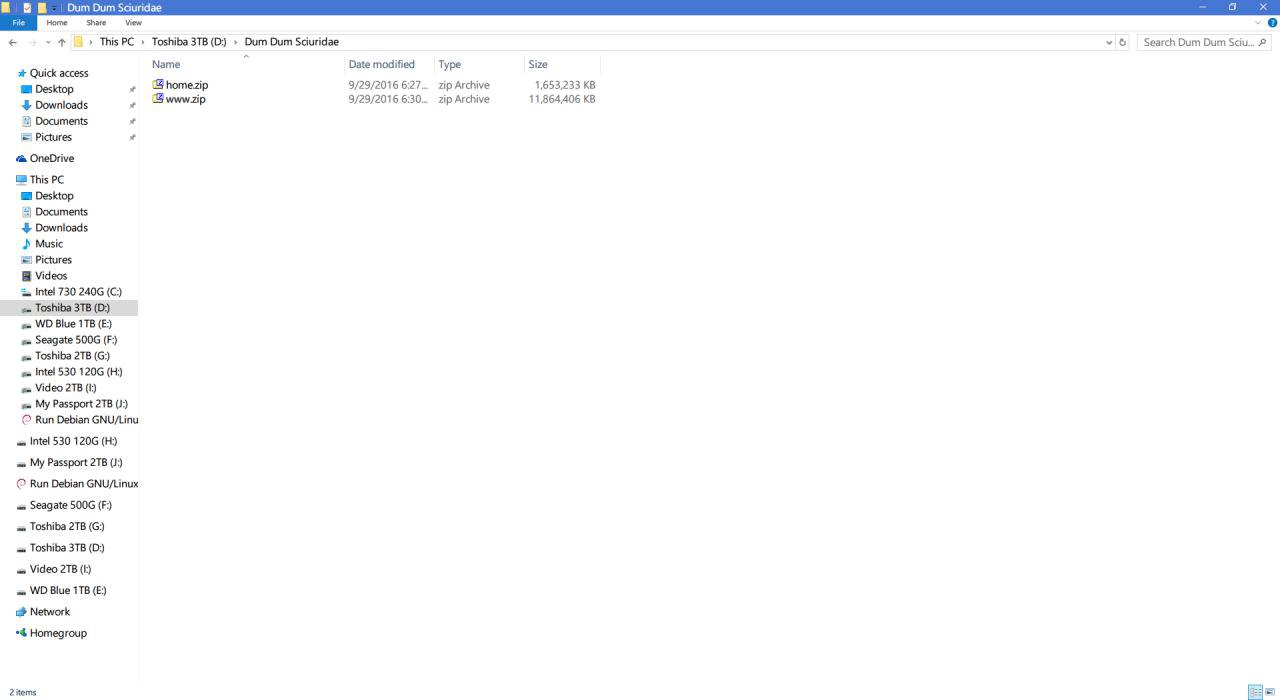Screen dimensions: 1280x700
Task: Click the Forward navigation arrow
Action: point(32,42)
